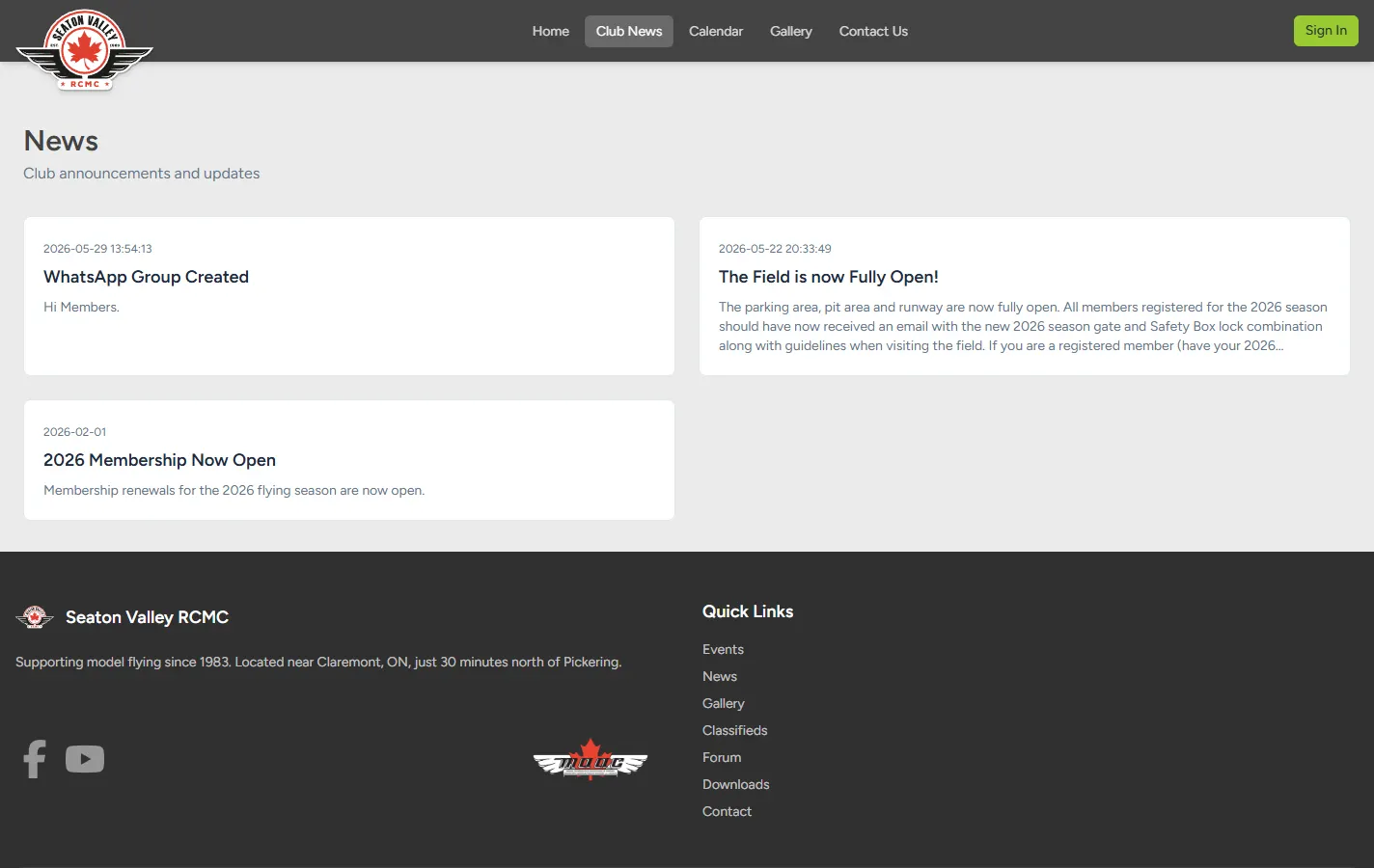
Task: Follow the Contact quick link in footer
Action: [727, 811]
